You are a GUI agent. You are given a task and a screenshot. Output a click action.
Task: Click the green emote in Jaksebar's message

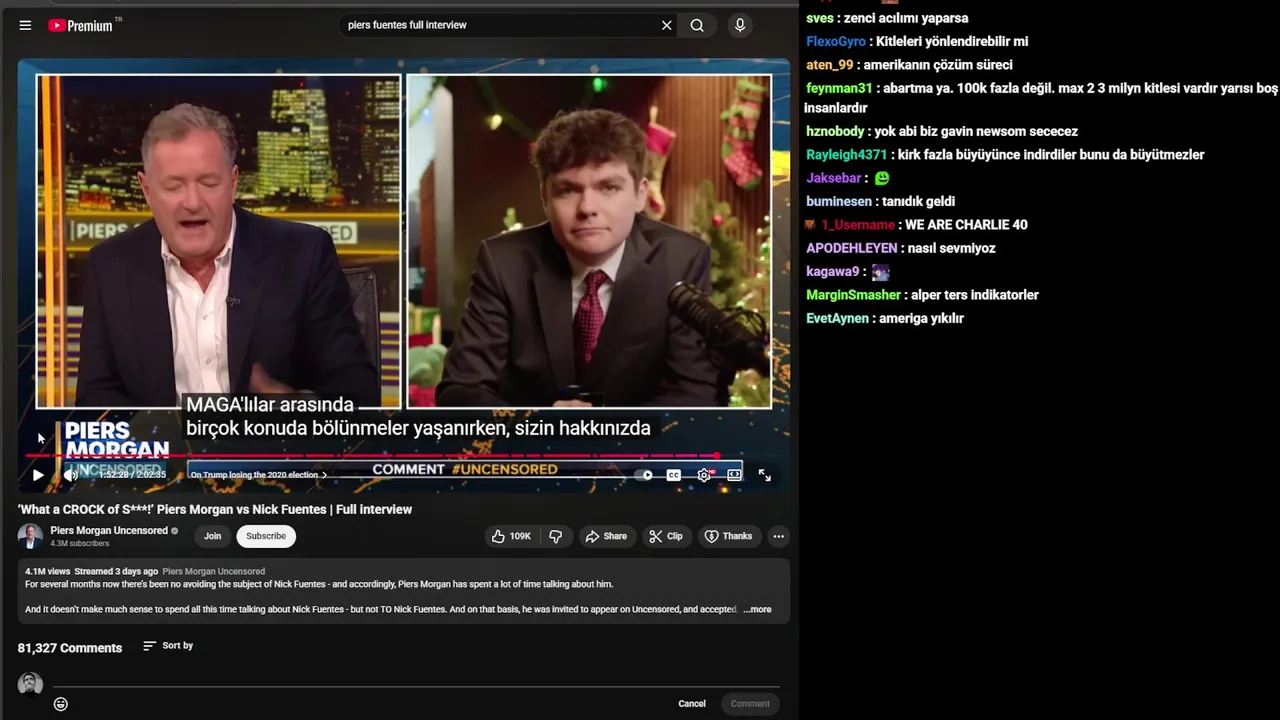882,179
